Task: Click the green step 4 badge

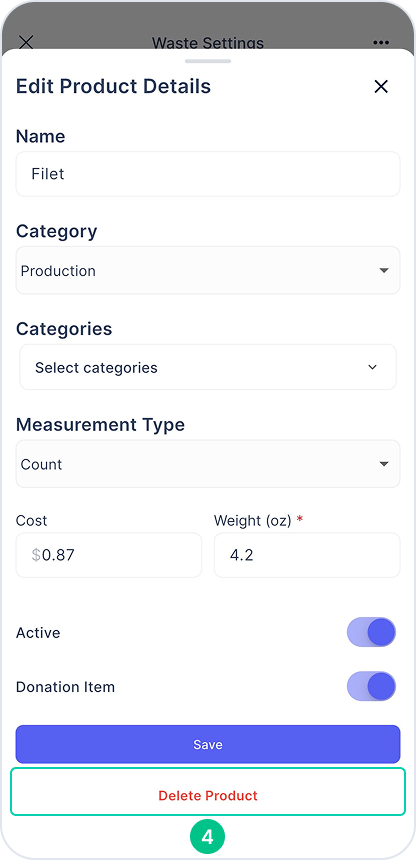Action: pos(207,836)
